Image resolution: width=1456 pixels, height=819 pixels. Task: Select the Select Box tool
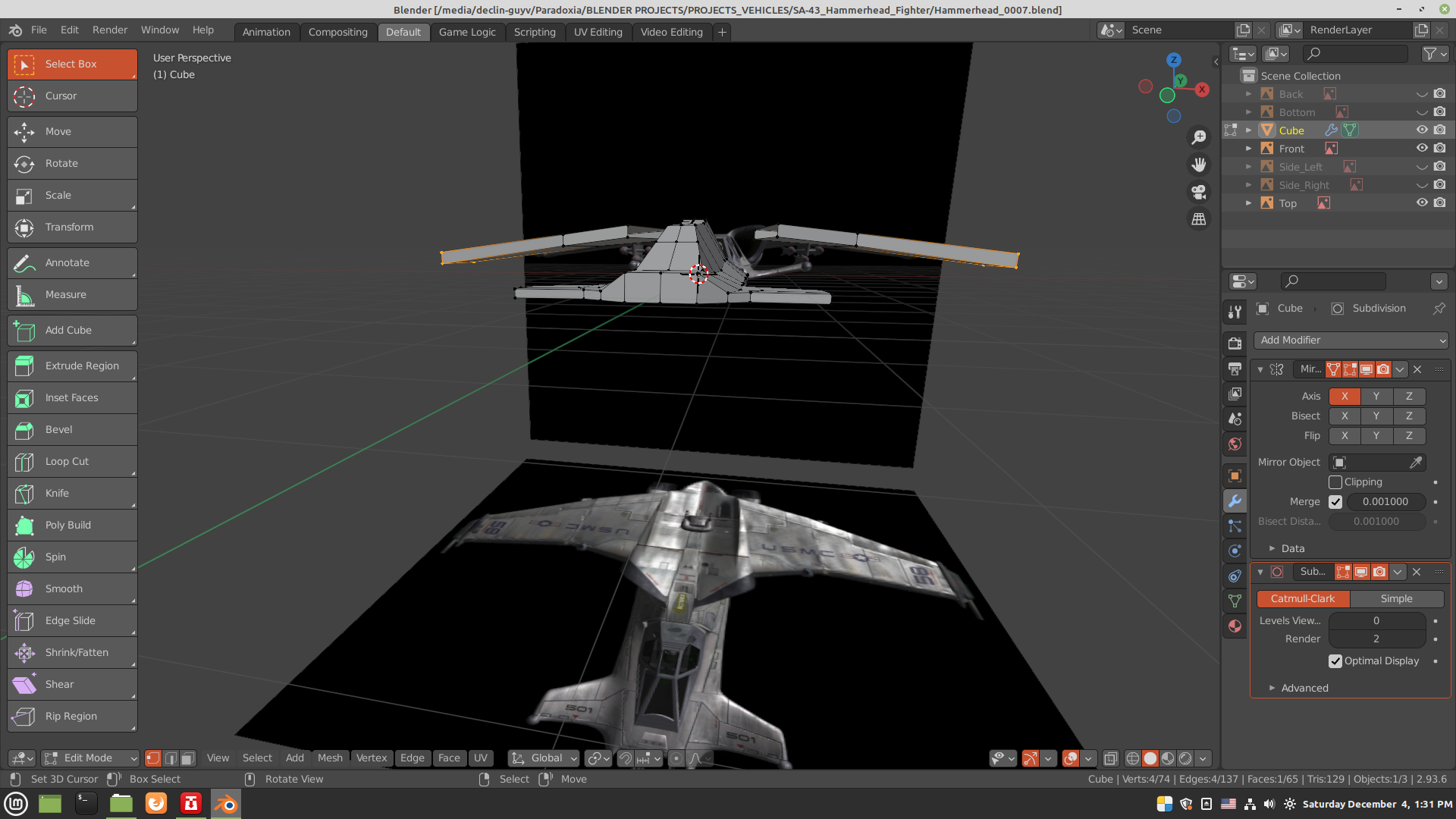tap(72, 64)
